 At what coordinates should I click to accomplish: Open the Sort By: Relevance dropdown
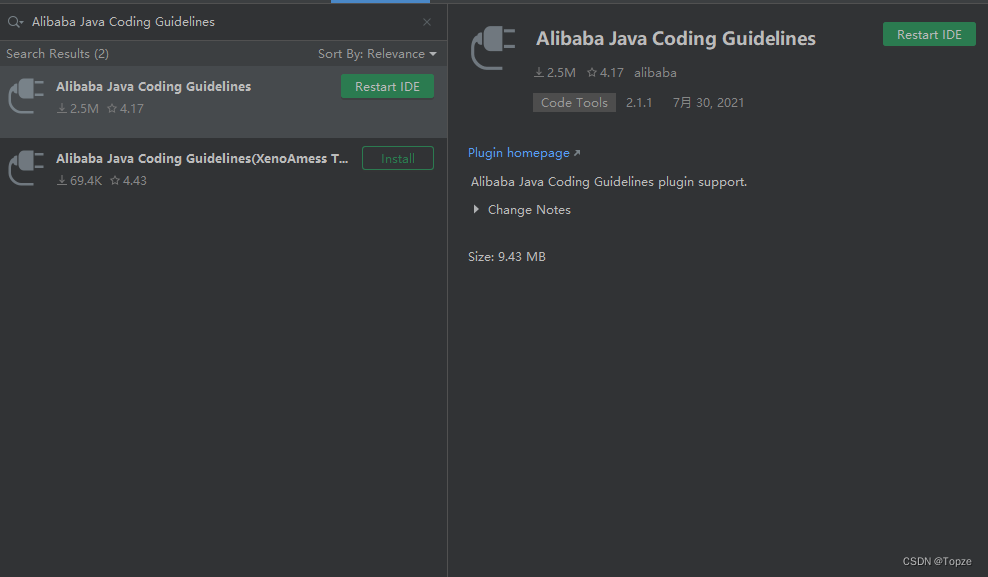click(377, 54)
